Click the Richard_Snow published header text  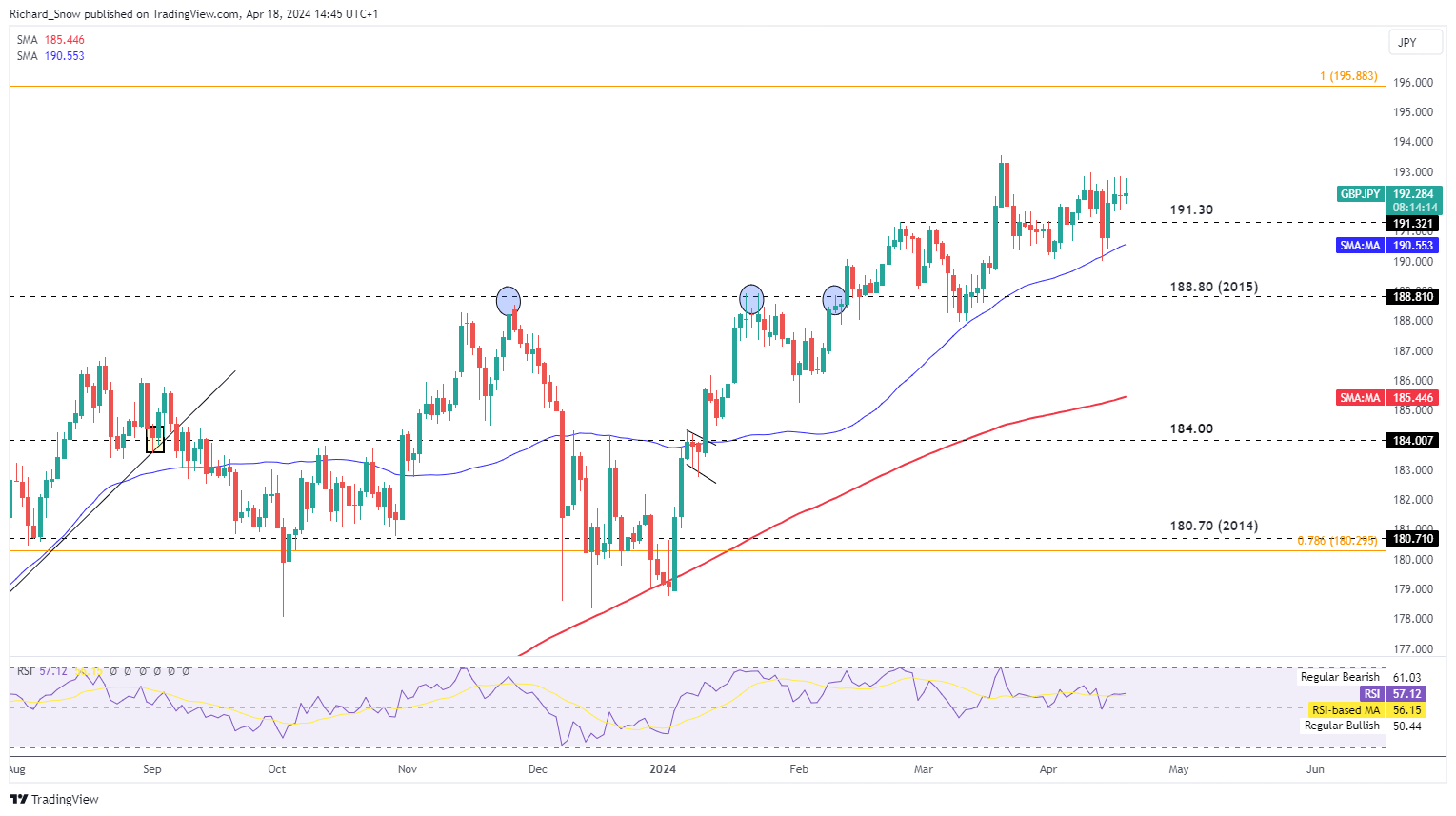click(x=193, y=14)
